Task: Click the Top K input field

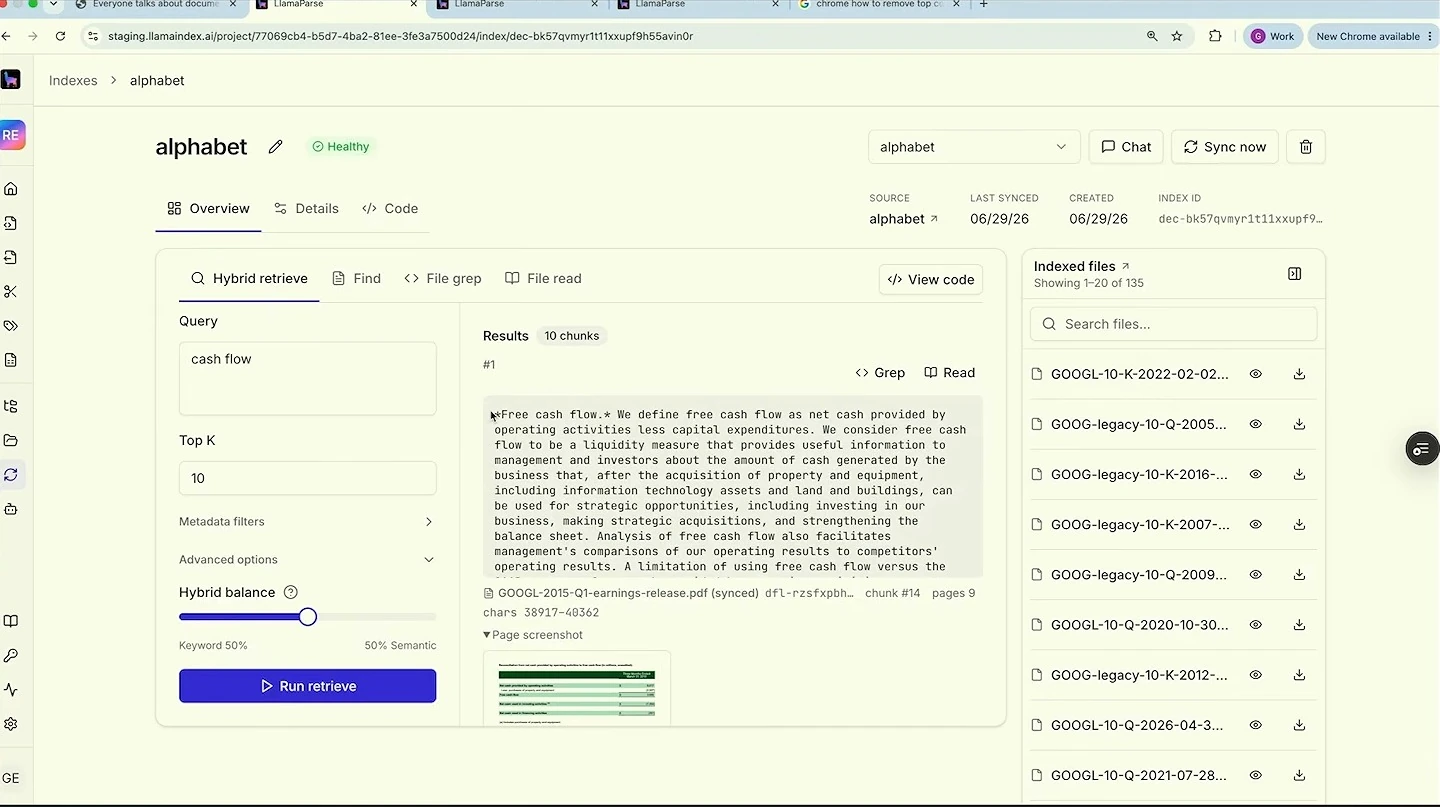Action: tap(307, 478)
